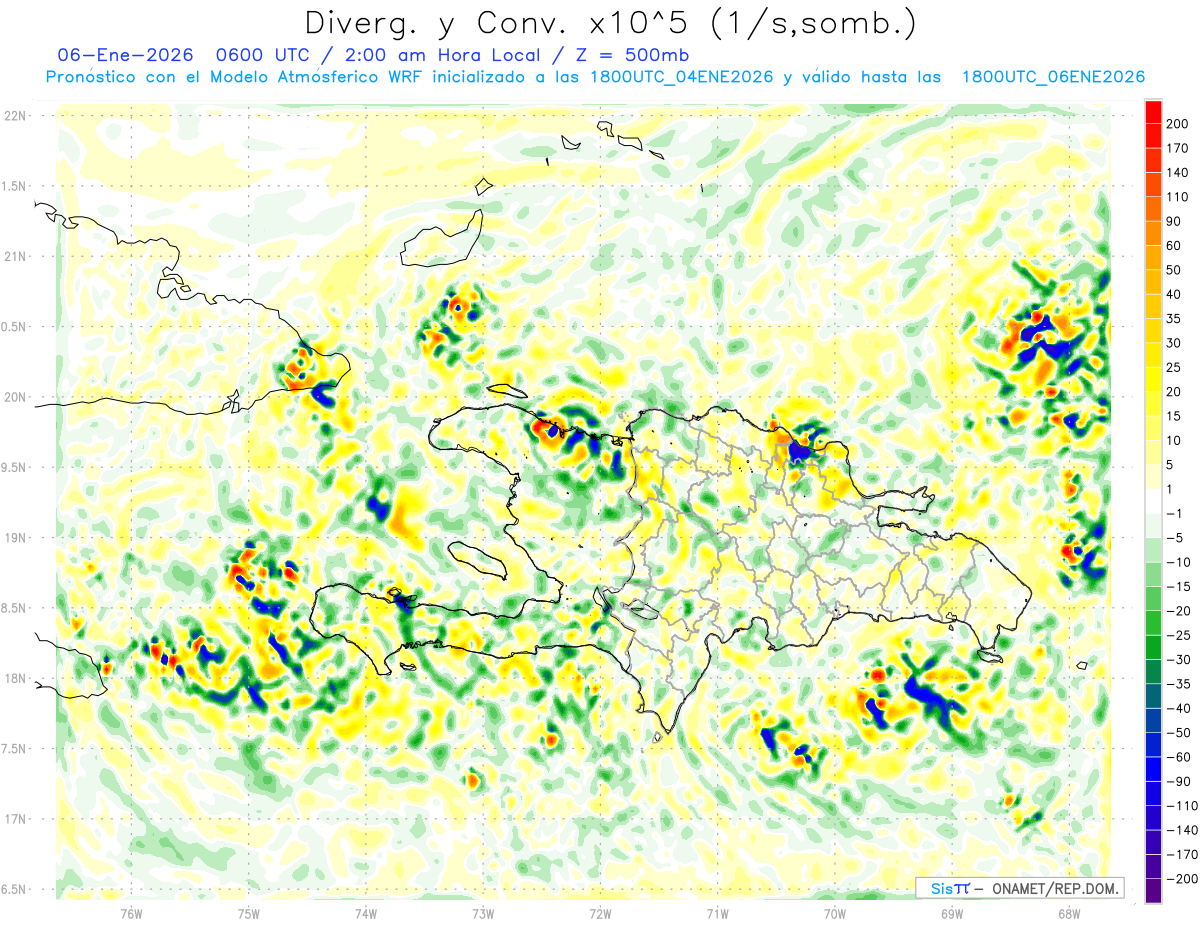
Task: Click the '1.5N' latitude label
Action: [14, 186]
